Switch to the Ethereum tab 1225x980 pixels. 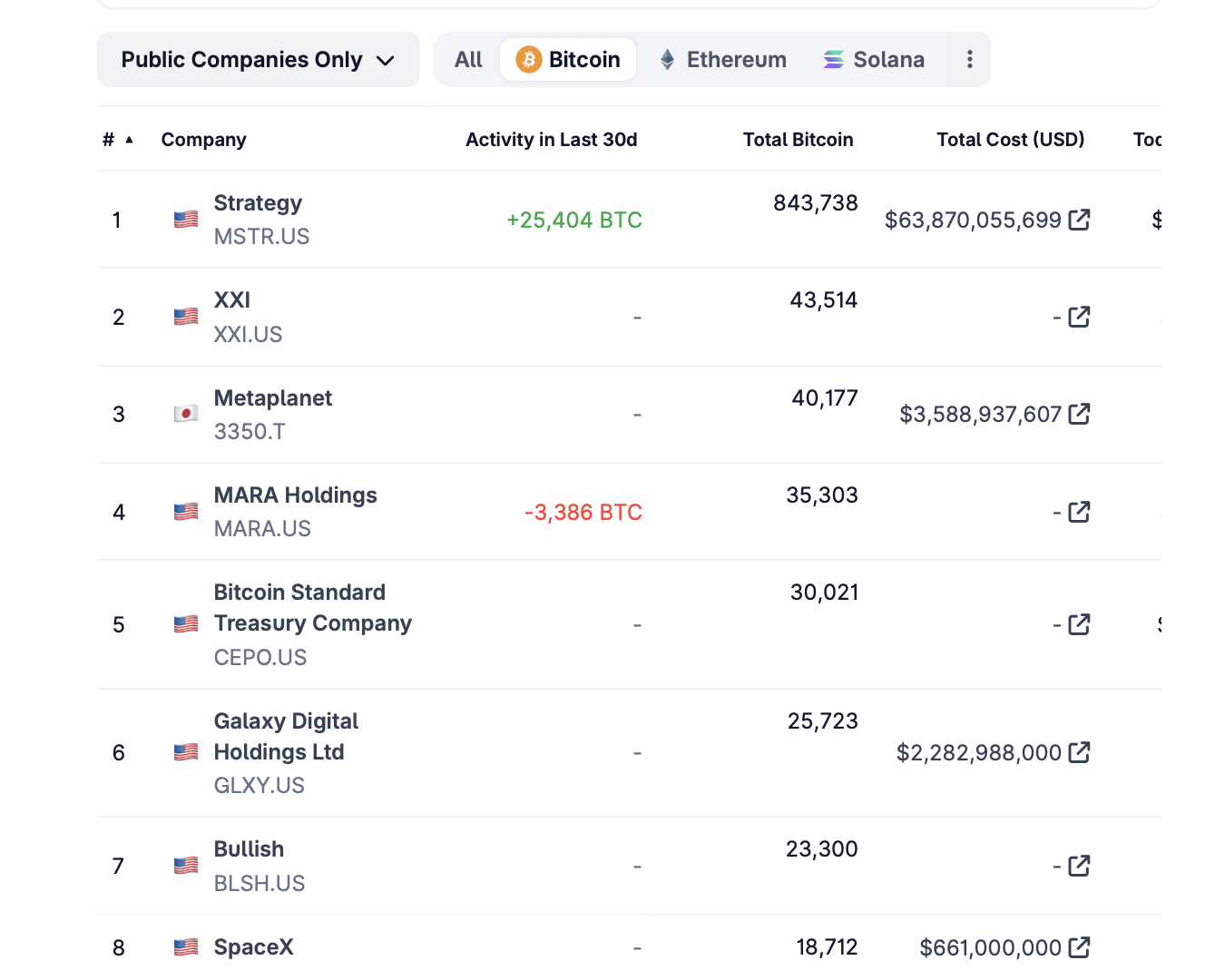click(723, 60)
